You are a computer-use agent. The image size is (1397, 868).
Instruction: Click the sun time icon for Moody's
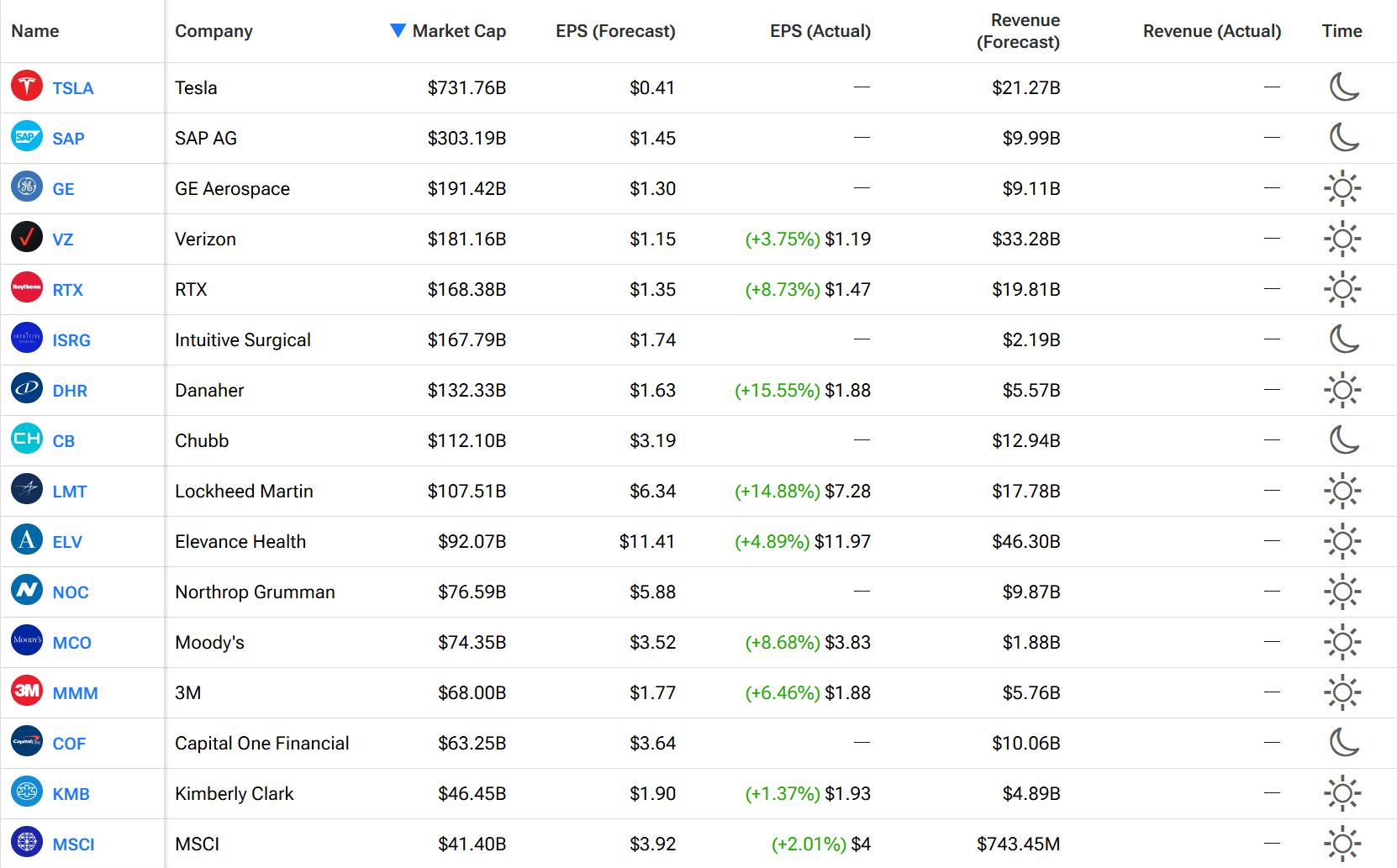click(1342, 642)
